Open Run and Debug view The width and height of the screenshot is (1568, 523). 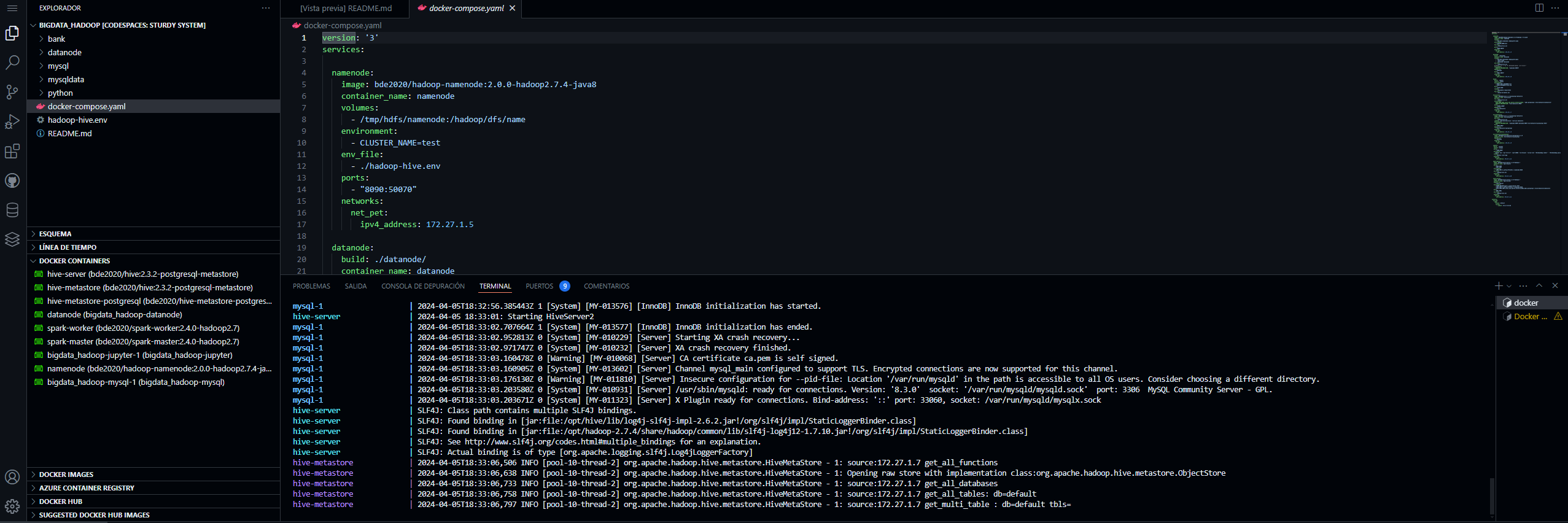coord(12,122)
